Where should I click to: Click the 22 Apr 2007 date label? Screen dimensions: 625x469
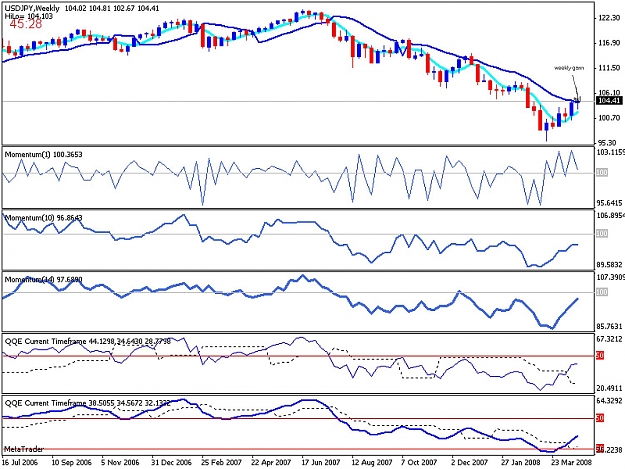click(x=271, y=462)
